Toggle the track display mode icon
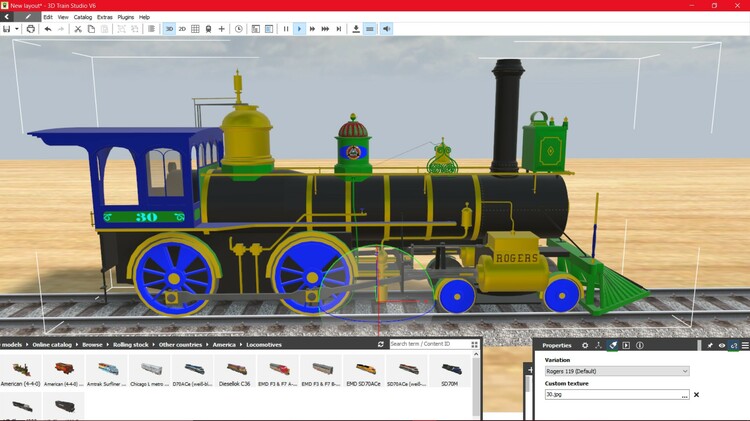750x421 pixels. pos(370,29)
